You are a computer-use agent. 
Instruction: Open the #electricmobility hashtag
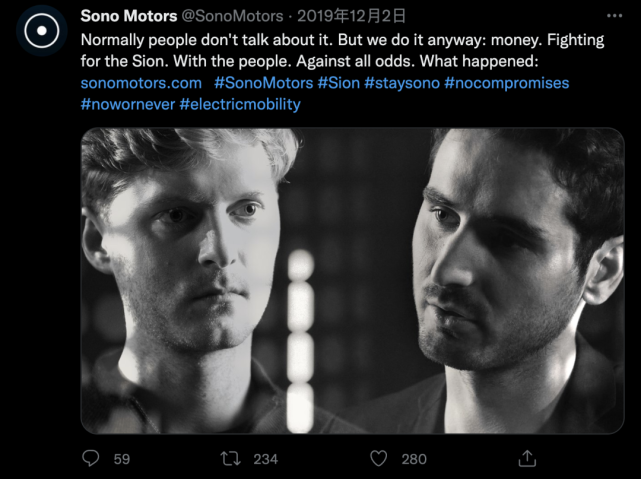(x=240, y=104)
